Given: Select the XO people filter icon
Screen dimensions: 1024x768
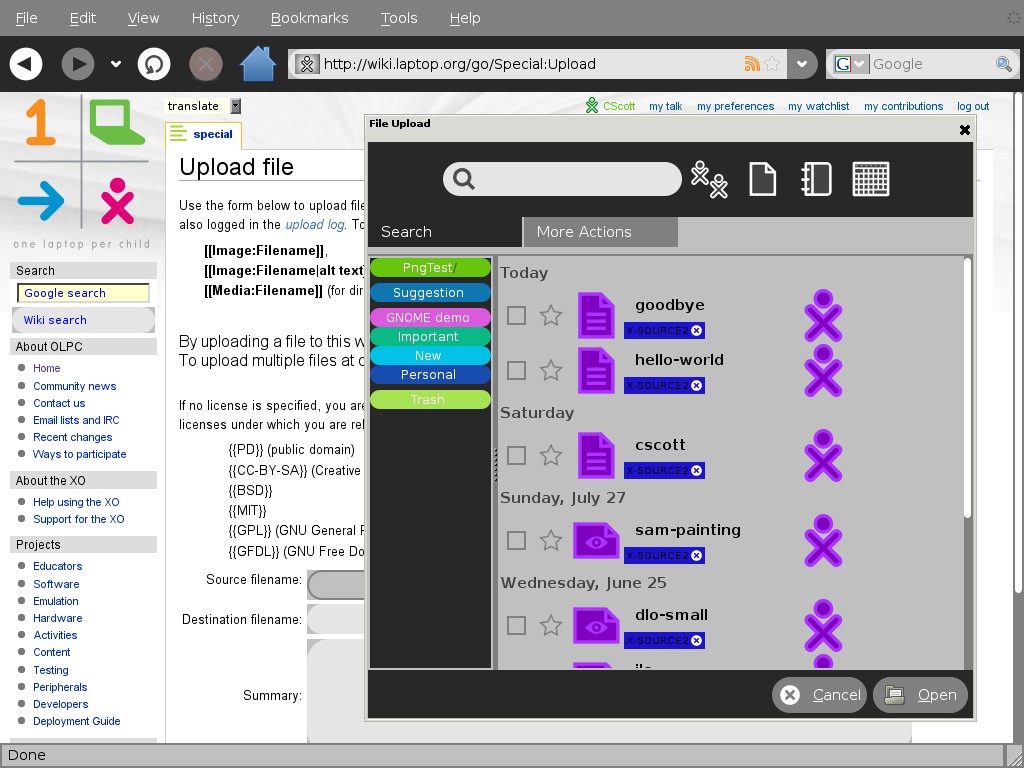Looking at the screenshot, I should [x=709, y=179].
